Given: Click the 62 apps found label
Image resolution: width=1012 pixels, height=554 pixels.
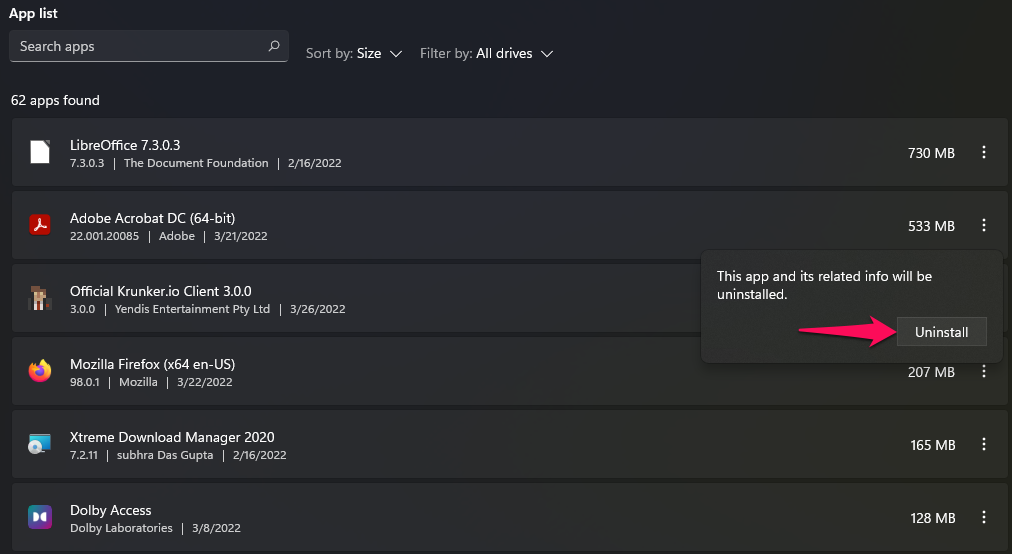Looking at the screenshot, I should tap(56, 100).
